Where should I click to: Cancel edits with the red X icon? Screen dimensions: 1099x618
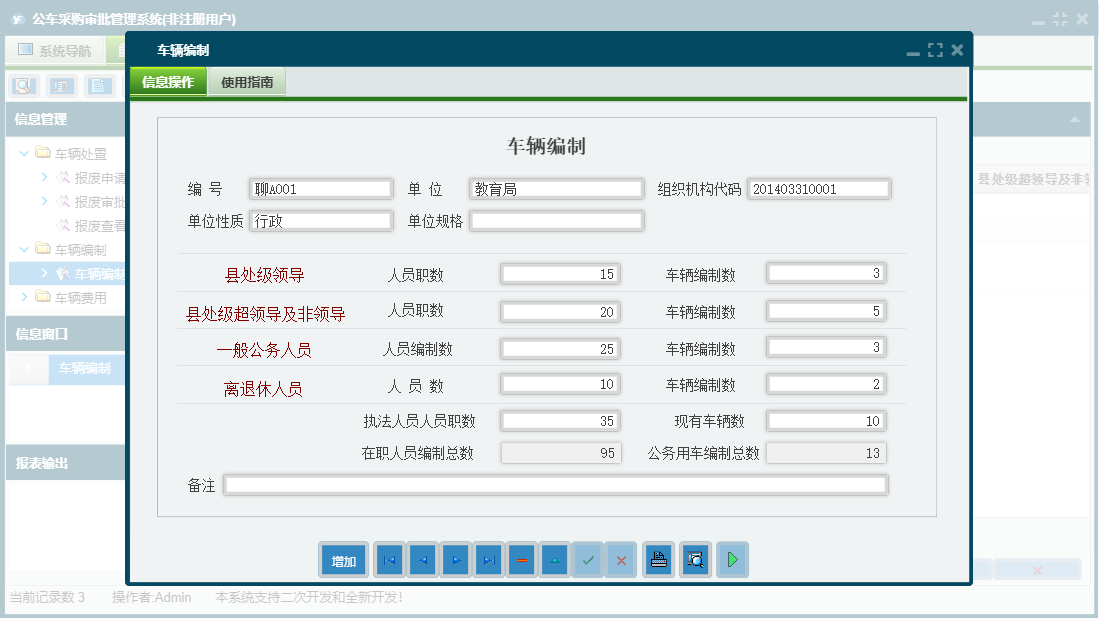coord(621,560)
